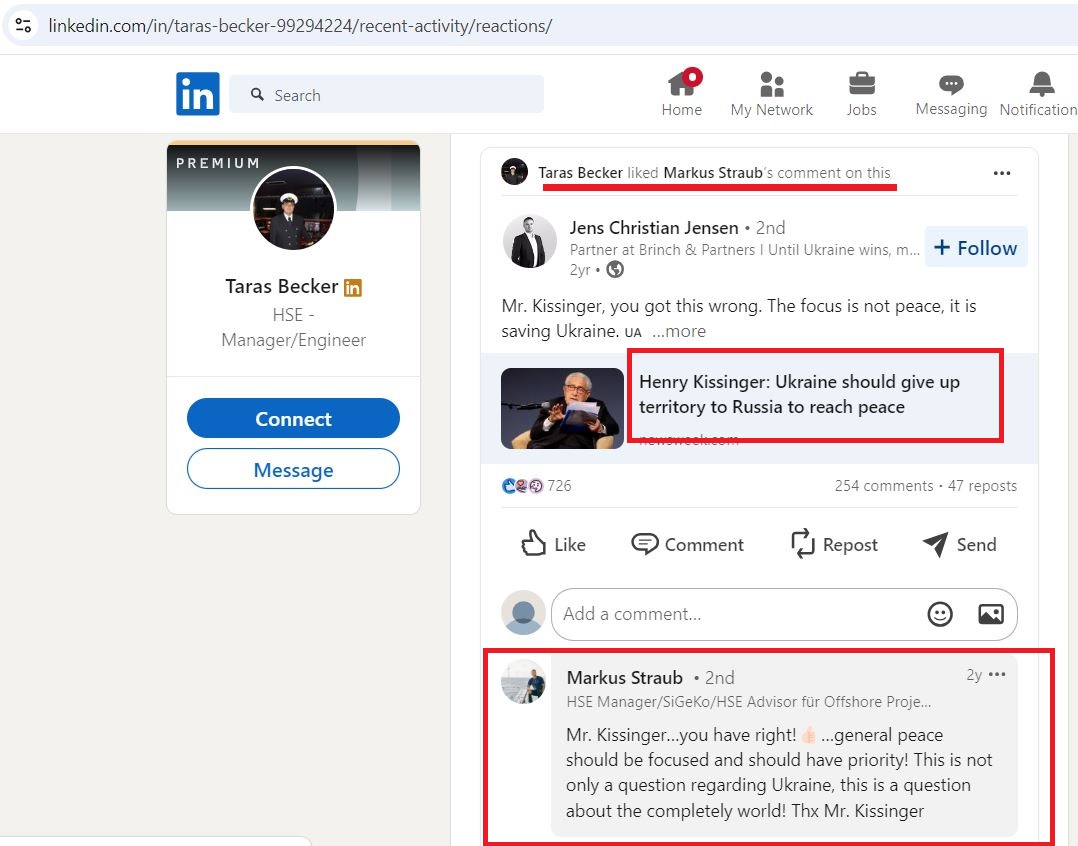Click Markus Straub in the activity header
Image resolution: width=1078 pixels, height=846 pixels.
713,172
